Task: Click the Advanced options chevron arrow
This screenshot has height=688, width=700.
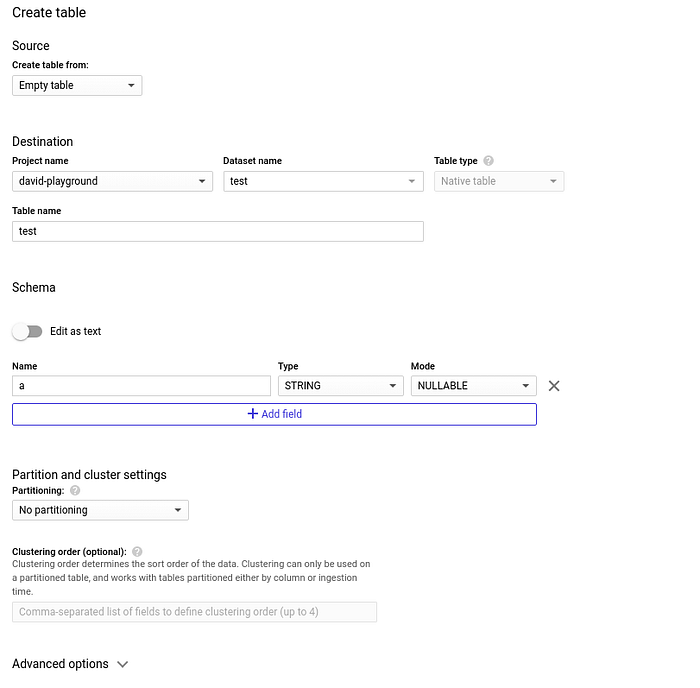Action: pyautogui.click(x=123, y=664)
